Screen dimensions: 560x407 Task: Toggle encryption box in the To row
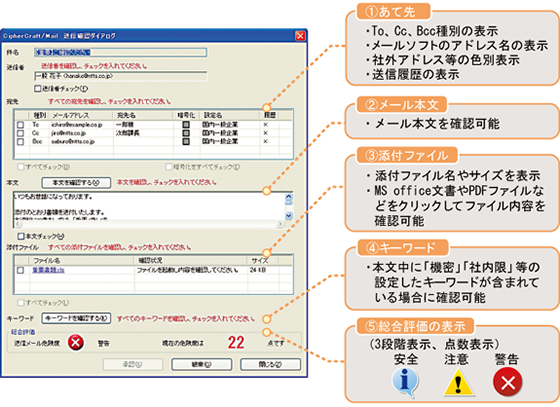pos(186,125)
